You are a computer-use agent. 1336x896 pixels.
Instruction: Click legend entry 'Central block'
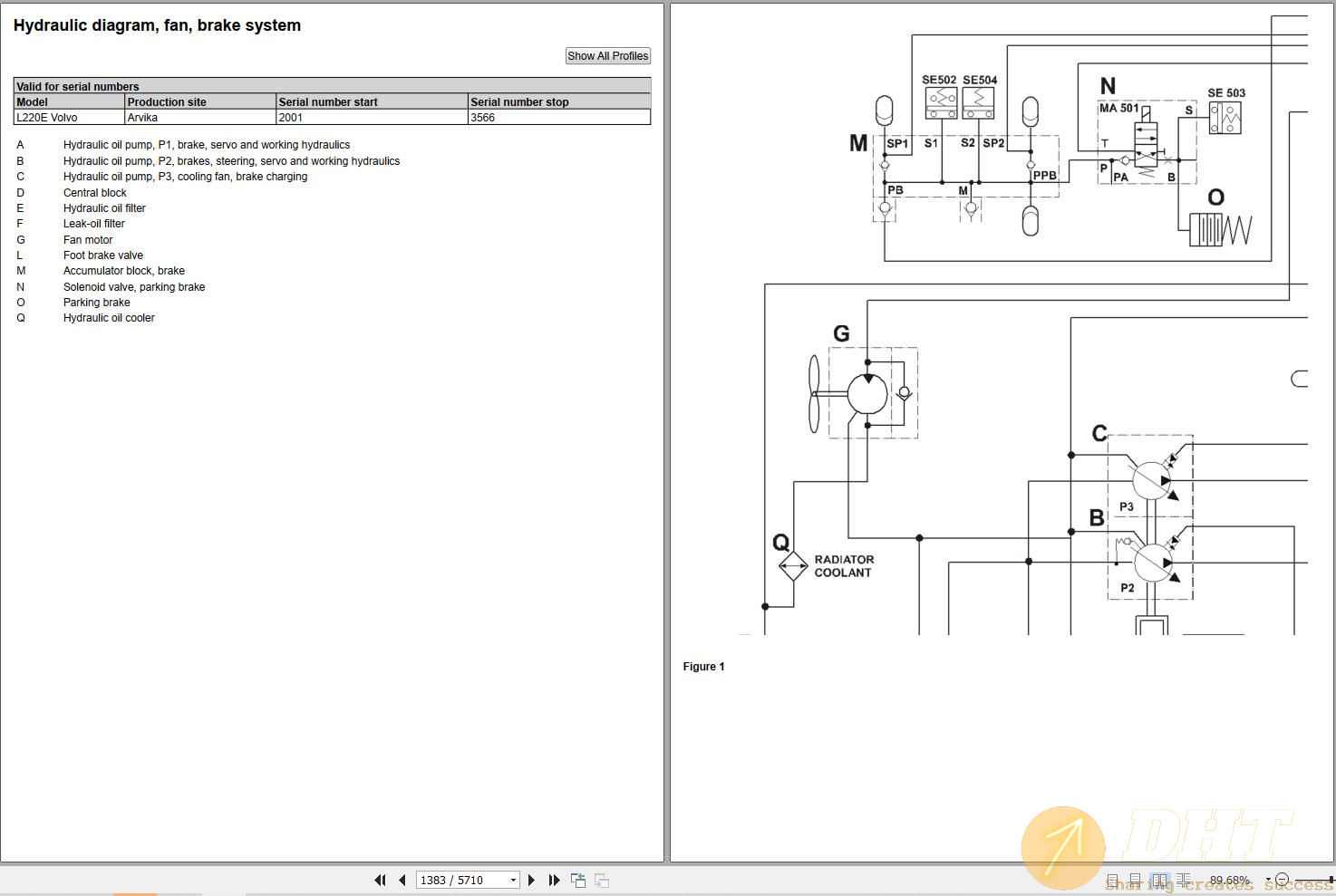(x=95, y=192)
